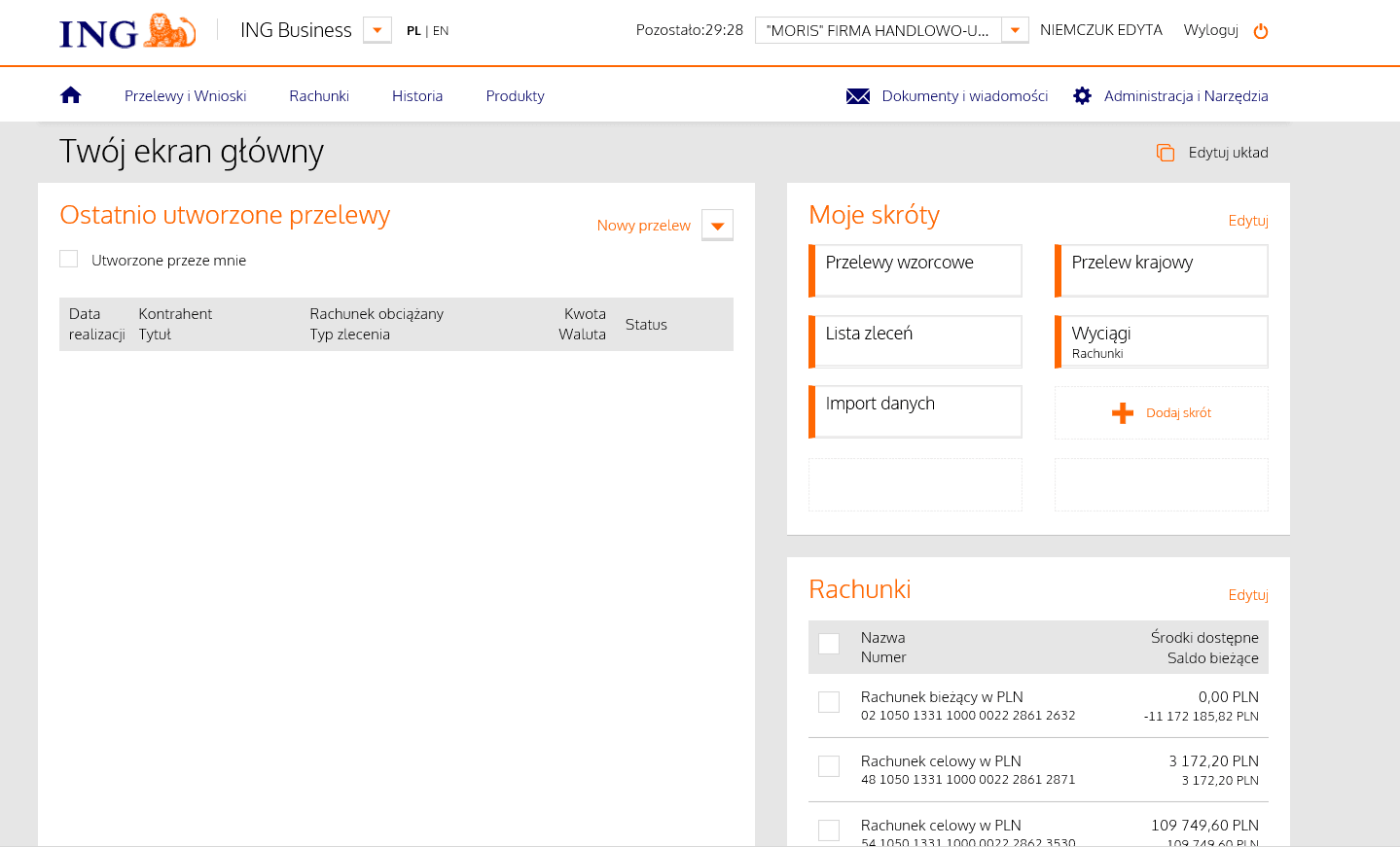
Task: Open the Przelew krajowy shortcut
Action: pos(1162,270)
